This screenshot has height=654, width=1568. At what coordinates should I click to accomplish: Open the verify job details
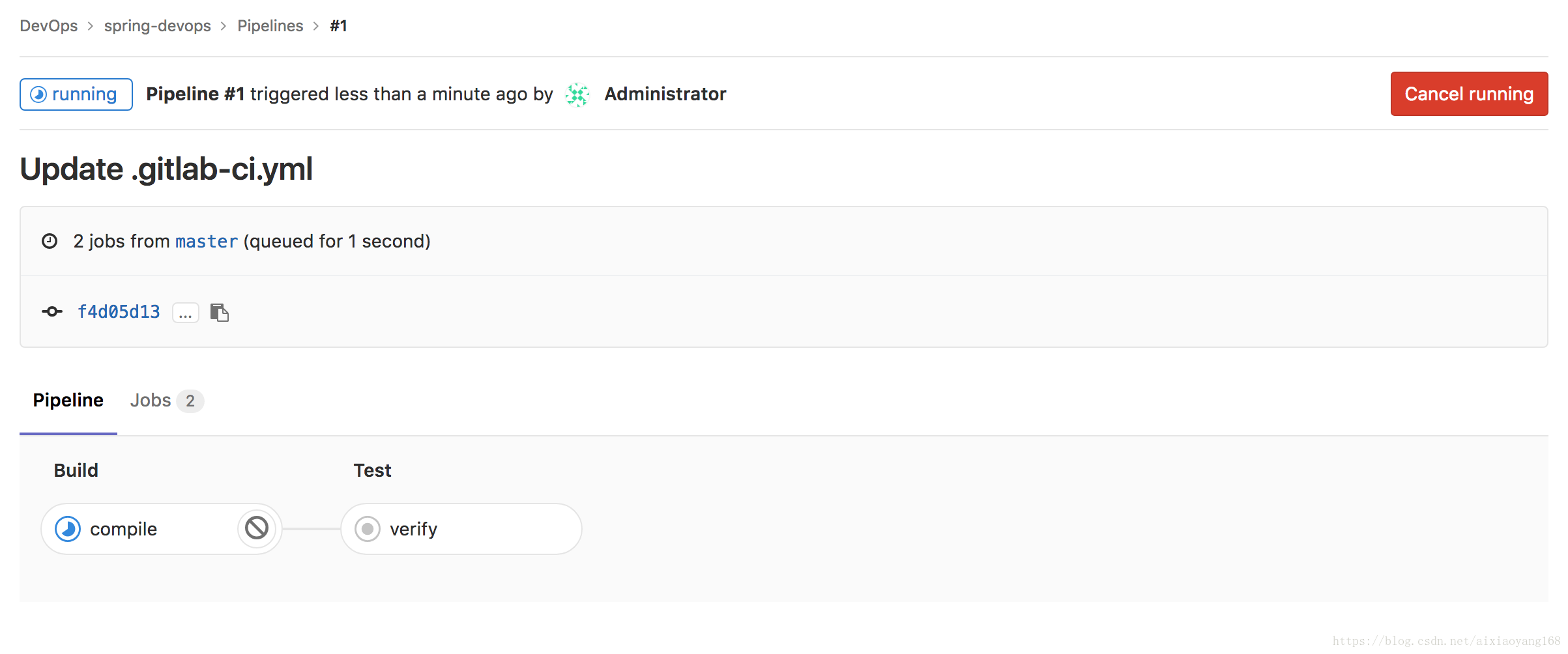(461, 529)
